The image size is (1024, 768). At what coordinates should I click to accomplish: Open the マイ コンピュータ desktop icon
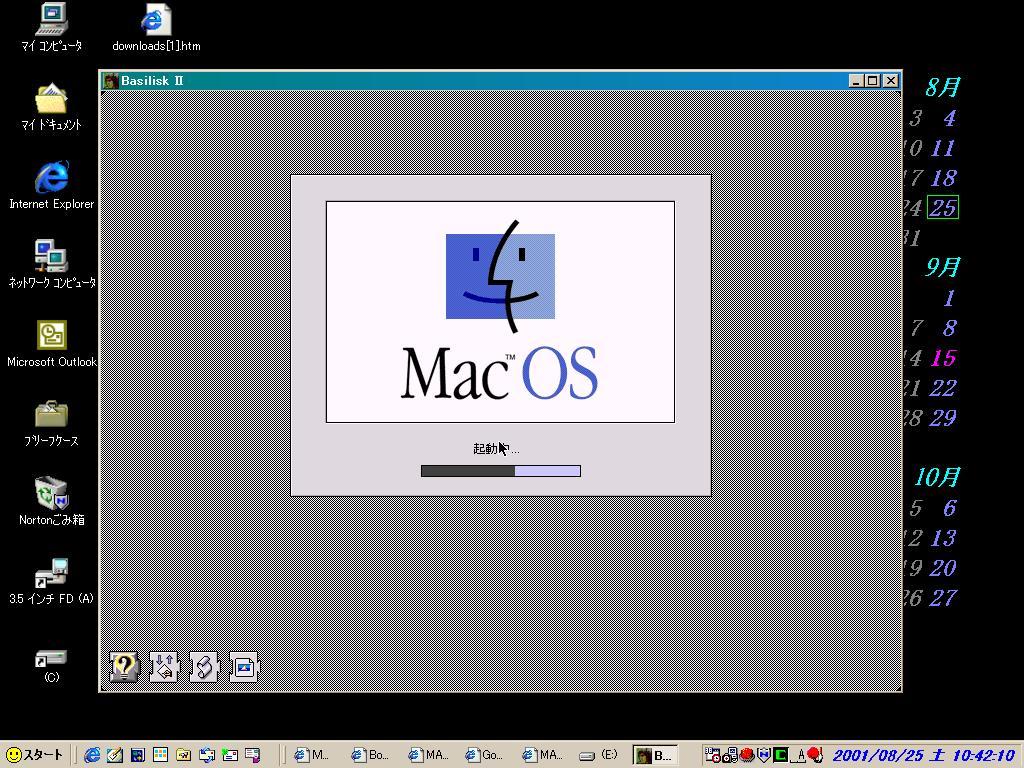[52, 28]
